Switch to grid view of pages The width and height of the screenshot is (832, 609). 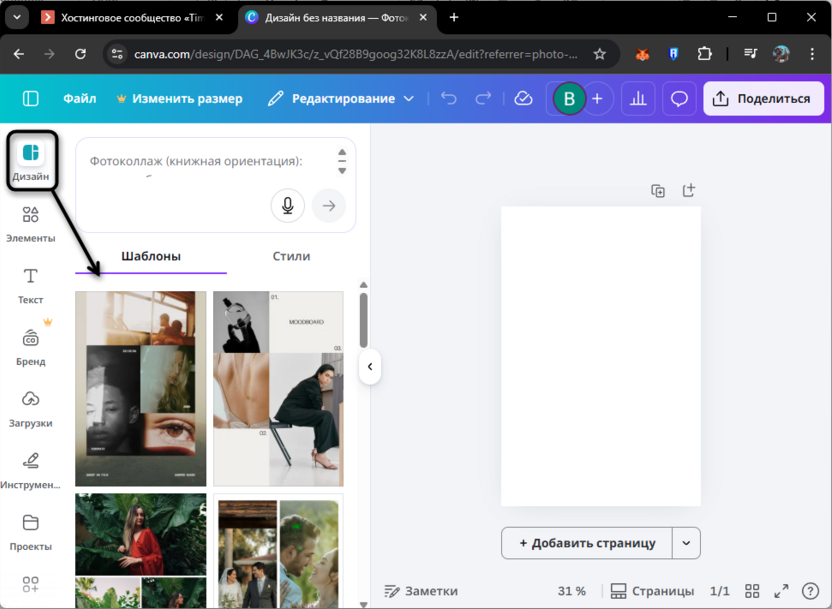[755, 591]
